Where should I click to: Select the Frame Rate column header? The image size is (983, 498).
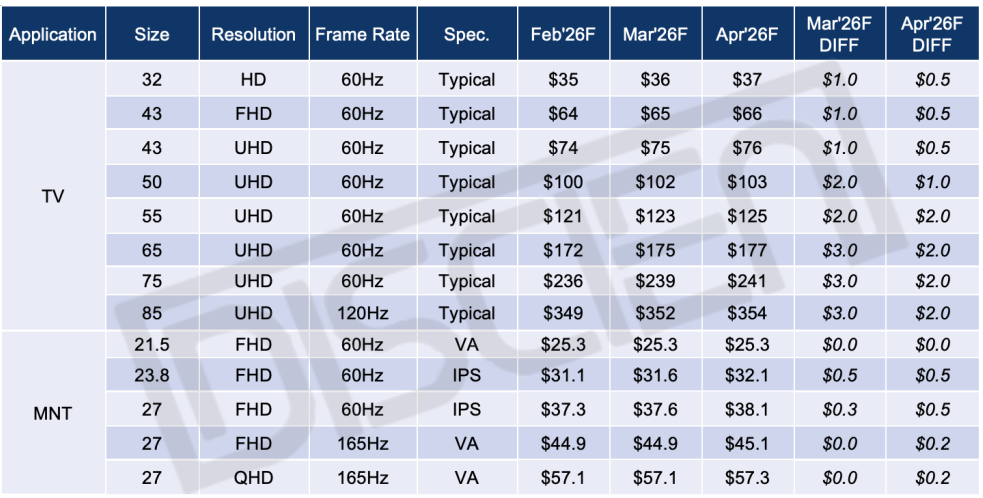pyautogui.click(x=362, y=34)
